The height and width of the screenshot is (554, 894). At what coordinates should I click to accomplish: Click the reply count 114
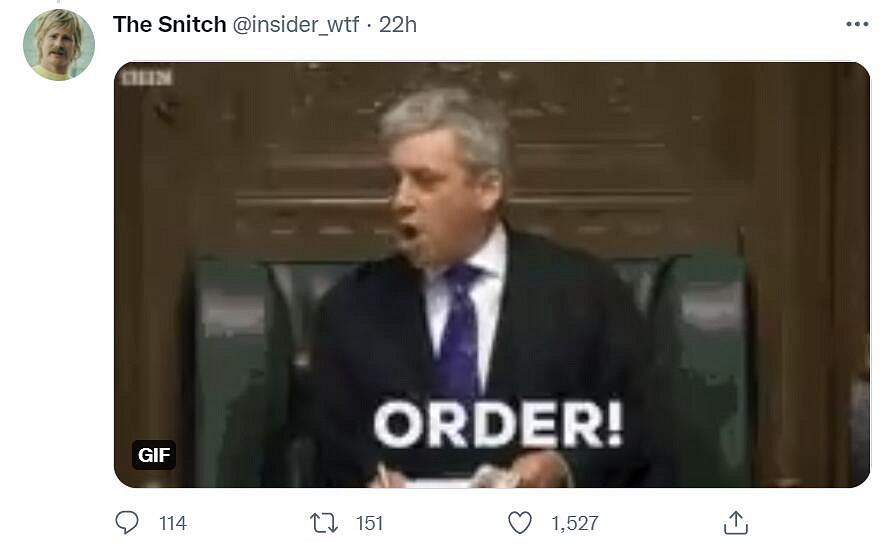click(x=173, y=523)
